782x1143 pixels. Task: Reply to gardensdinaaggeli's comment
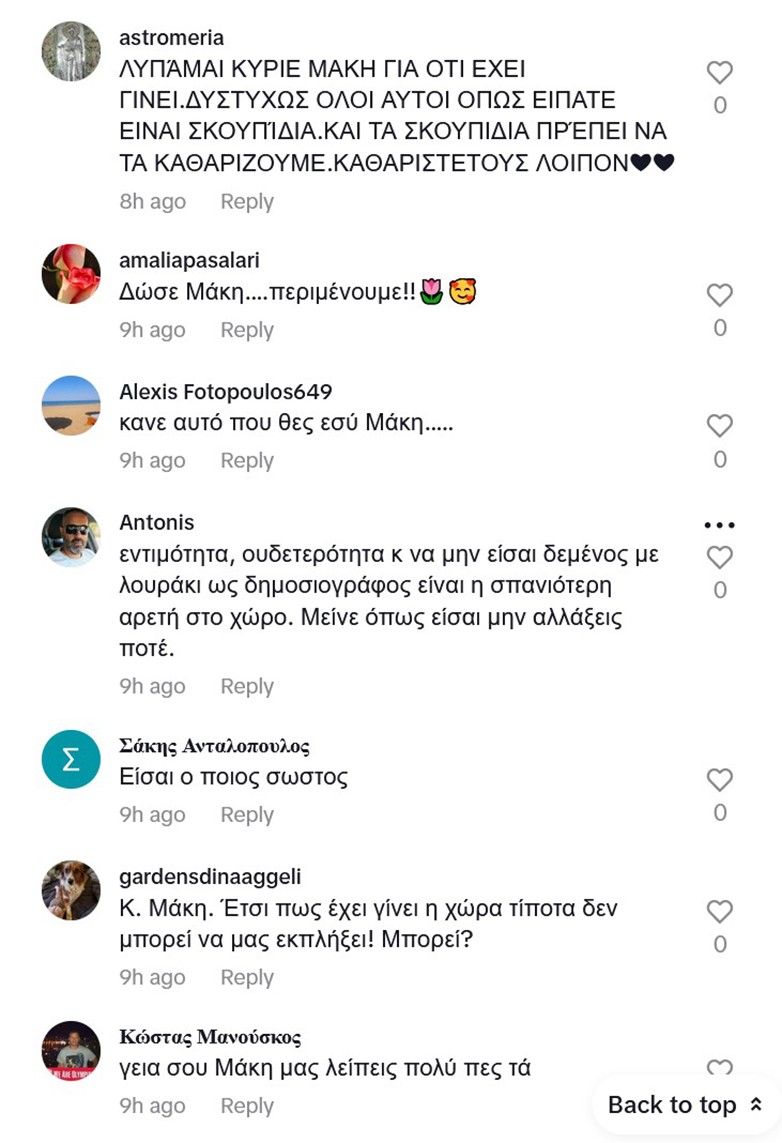click(x=247, y=977)
